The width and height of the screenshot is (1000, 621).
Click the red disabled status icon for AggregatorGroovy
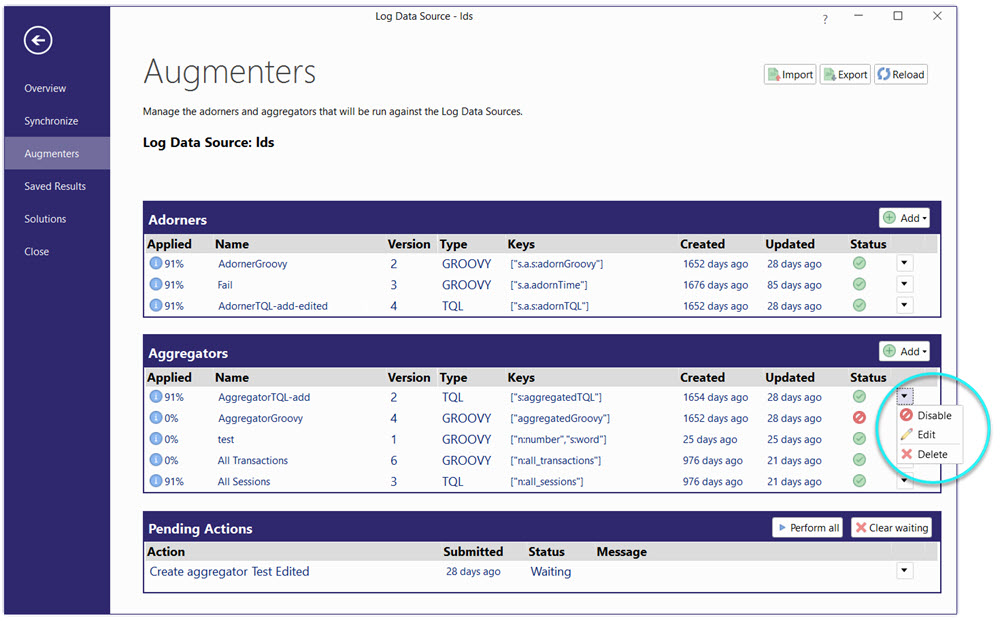point(859,418)
